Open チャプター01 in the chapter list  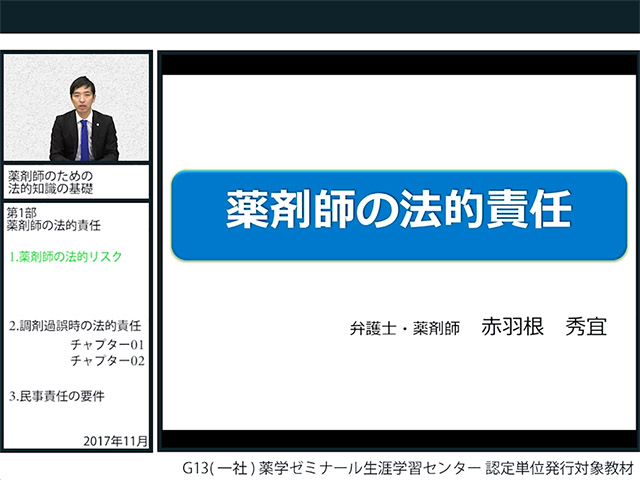click(107, 345)
